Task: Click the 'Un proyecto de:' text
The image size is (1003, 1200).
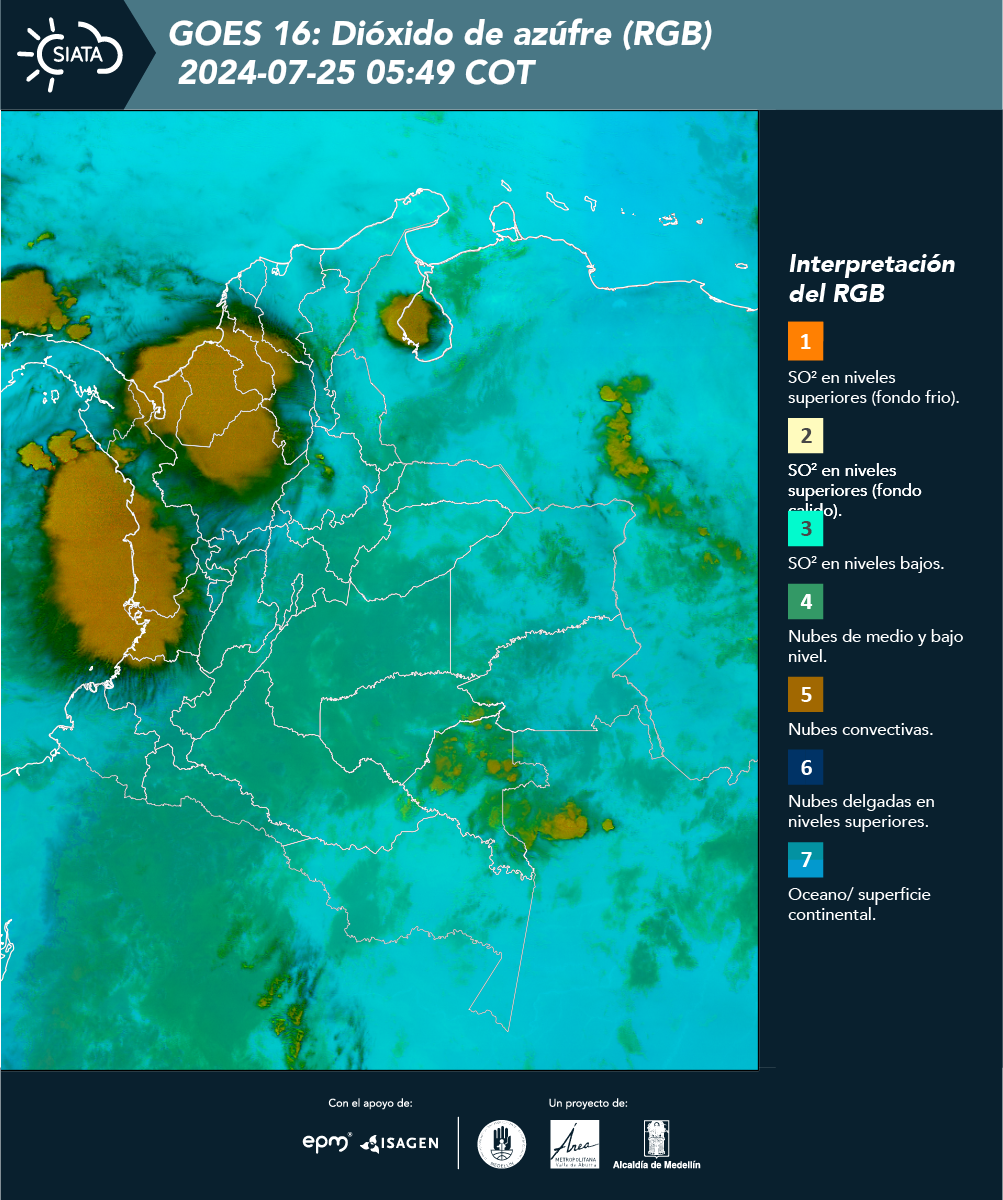Action: click(588, 1103)
